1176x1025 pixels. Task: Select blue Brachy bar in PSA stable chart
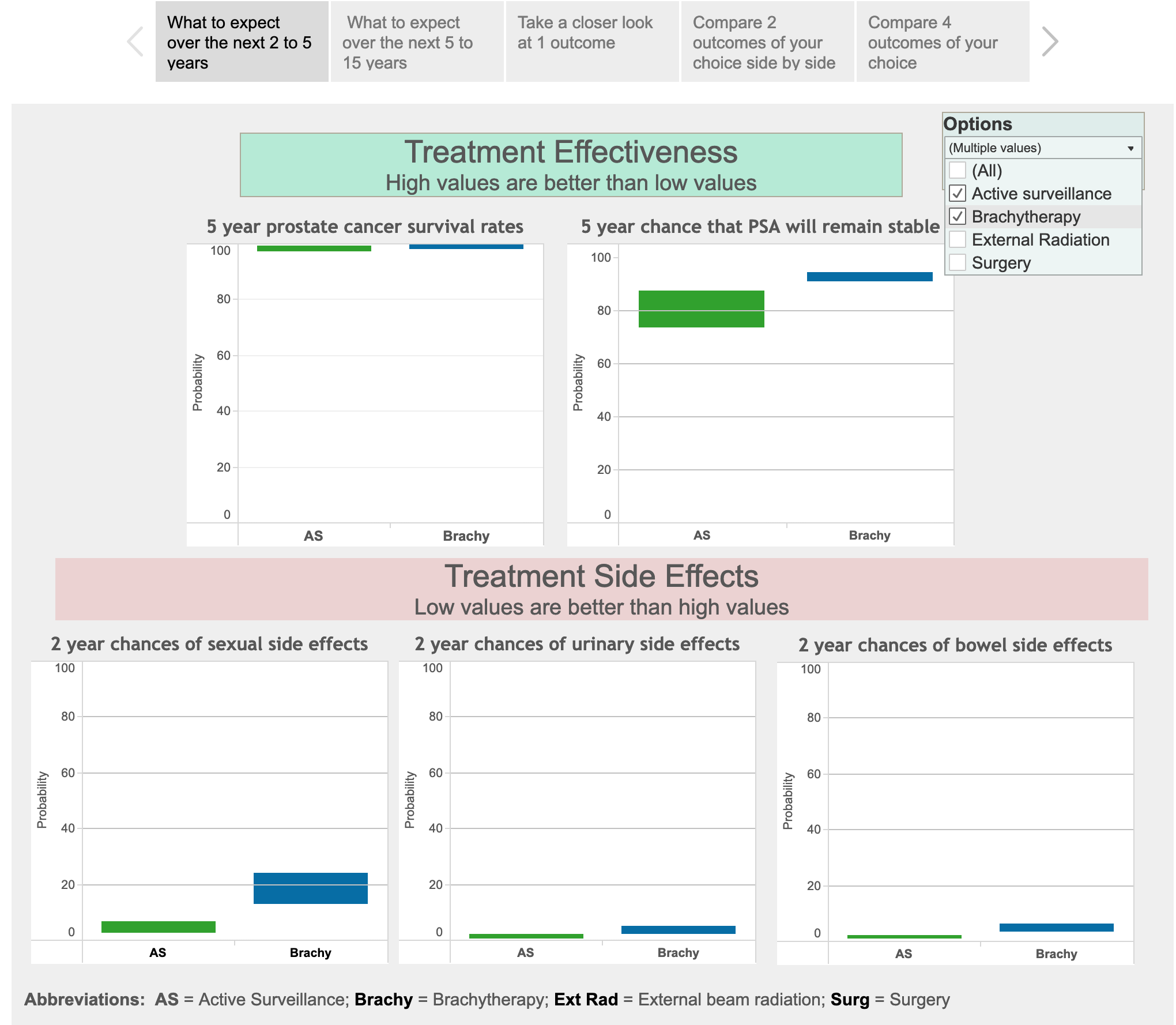[869, 277]
